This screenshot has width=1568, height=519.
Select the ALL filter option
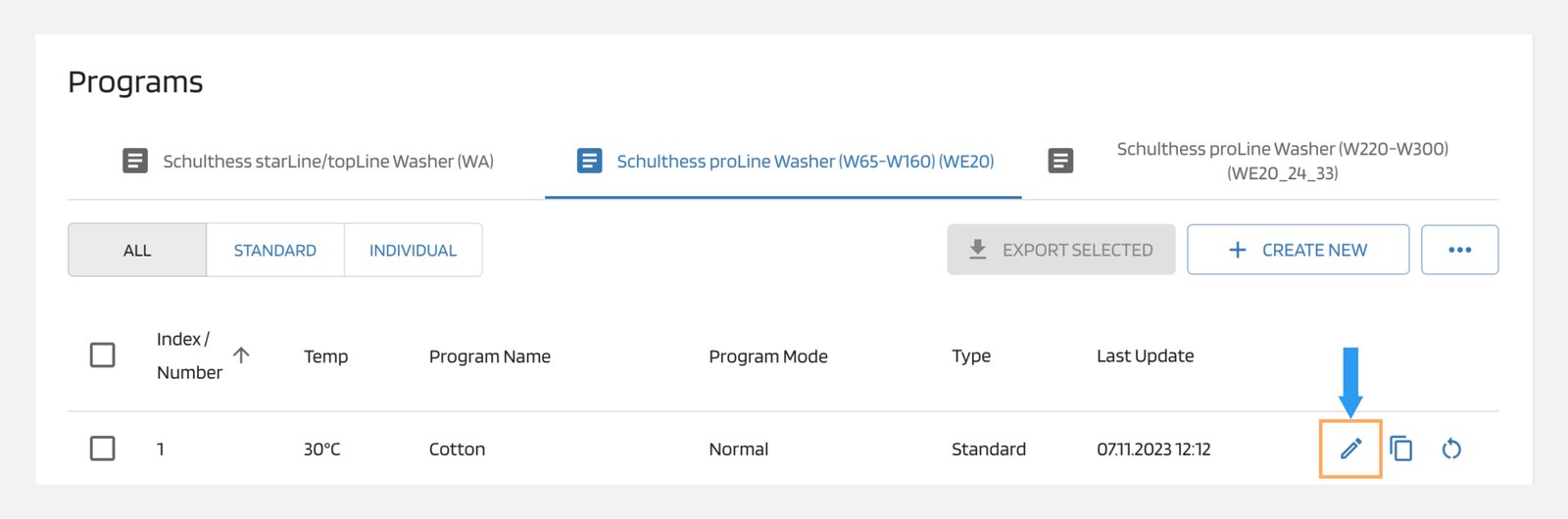(x=137, y=251)
